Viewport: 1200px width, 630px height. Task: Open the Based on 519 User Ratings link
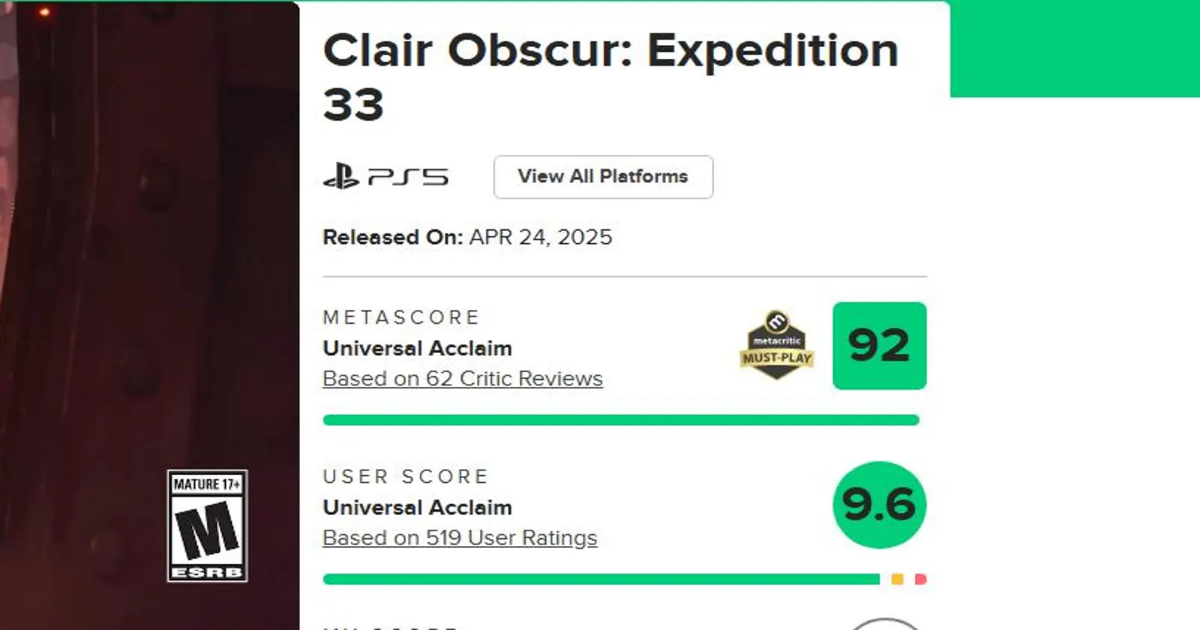click(x=459, y=538)
